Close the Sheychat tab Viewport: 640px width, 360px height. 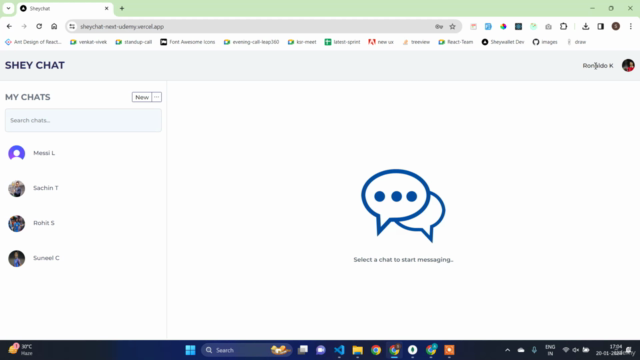(107, 8)
